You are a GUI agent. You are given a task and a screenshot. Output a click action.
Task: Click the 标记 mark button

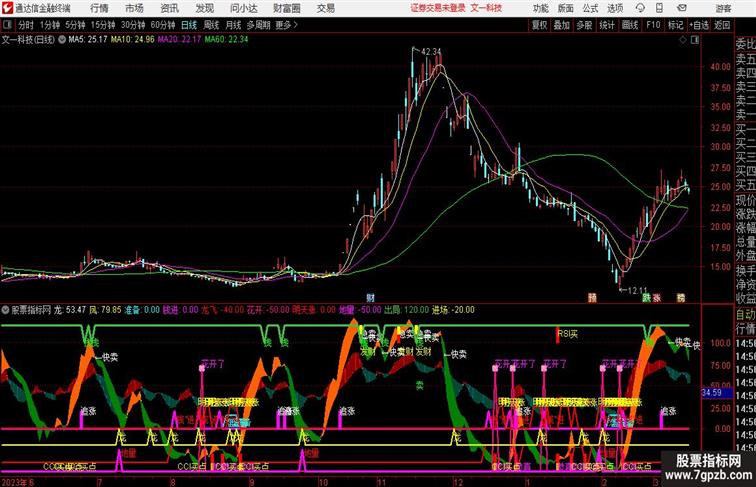point(675,25)
